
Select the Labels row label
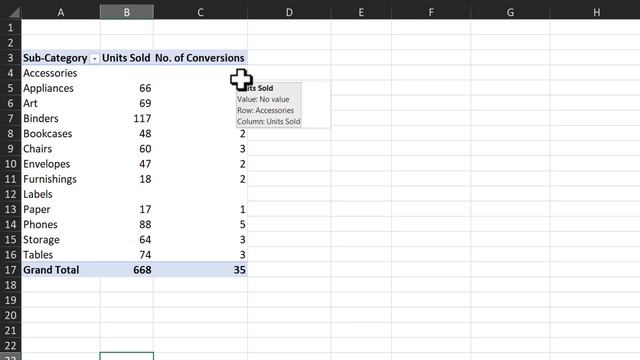click(38, 194)
